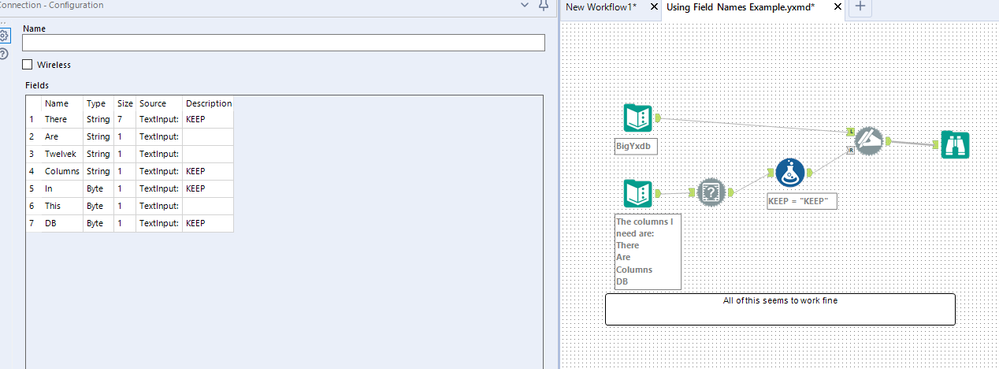
Task: Select the lower Text Input tool icon
Action: (638, 193)
